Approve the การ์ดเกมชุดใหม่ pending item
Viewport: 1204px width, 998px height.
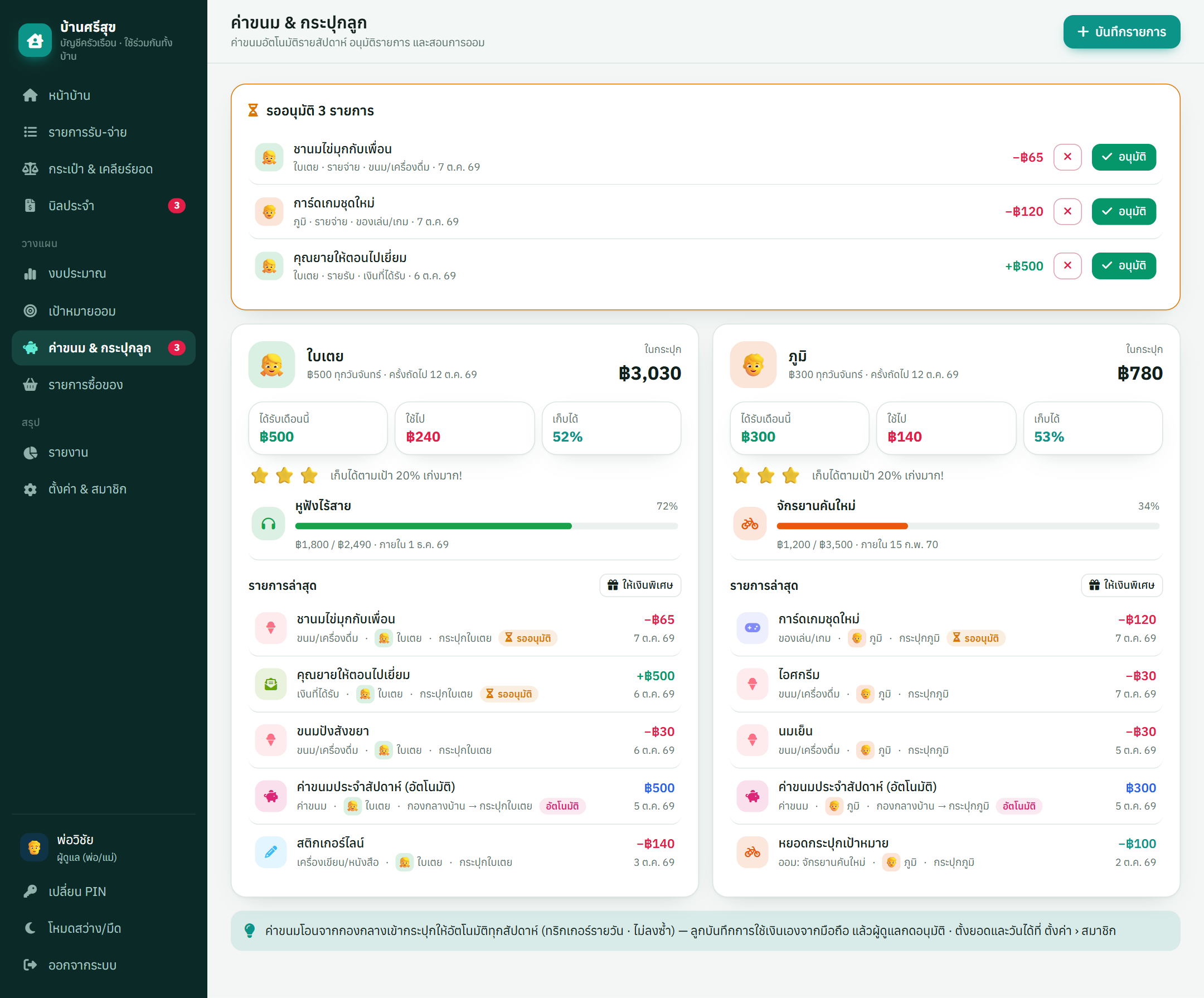coord(1124,212)
